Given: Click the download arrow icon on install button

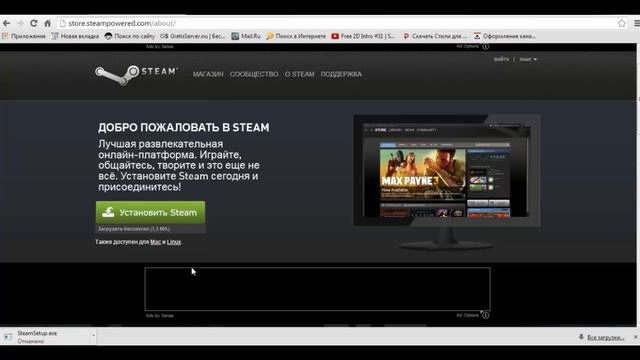Looking at the screenshot, I should coord(108,212).
